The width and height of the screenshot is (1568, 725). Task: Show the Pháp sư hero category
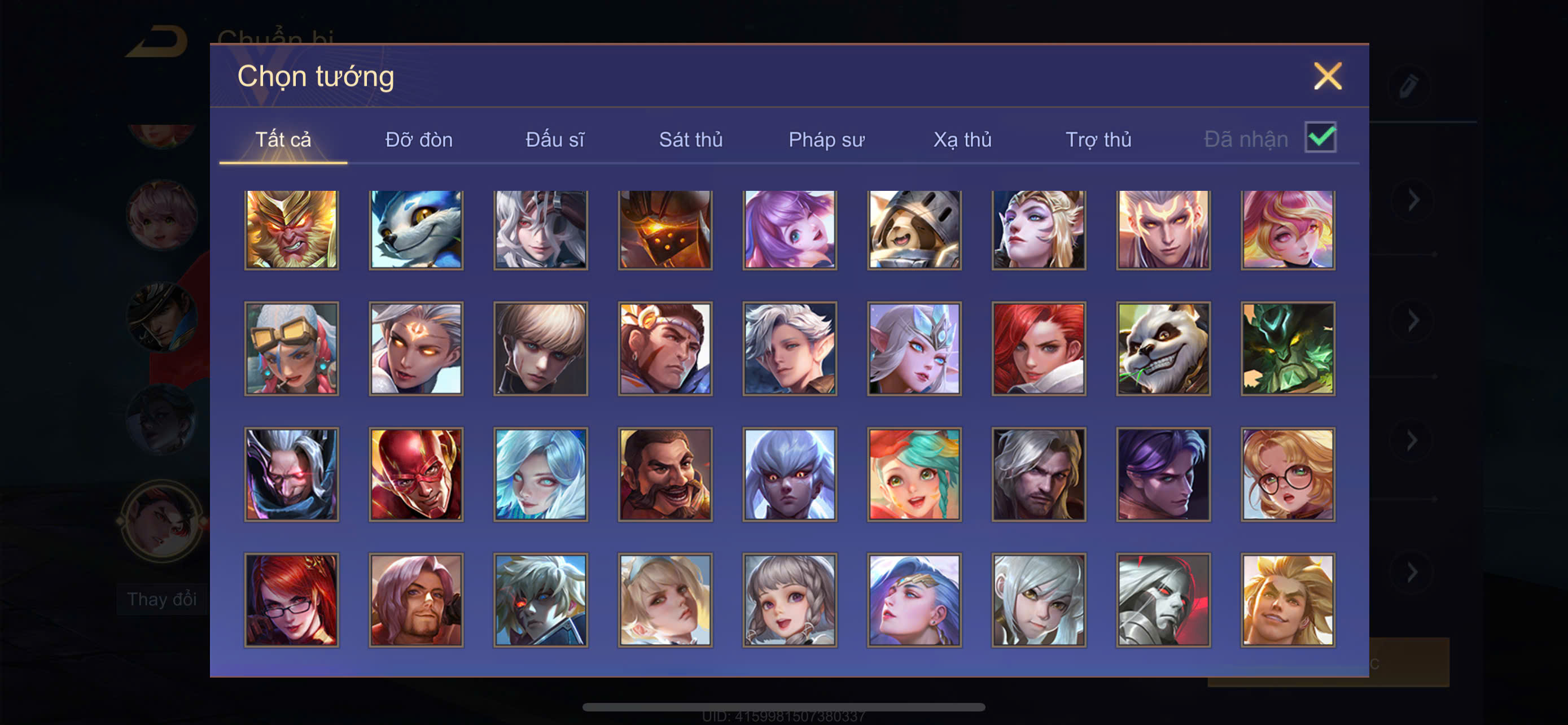pyautogui.click(x=826, y=139)
